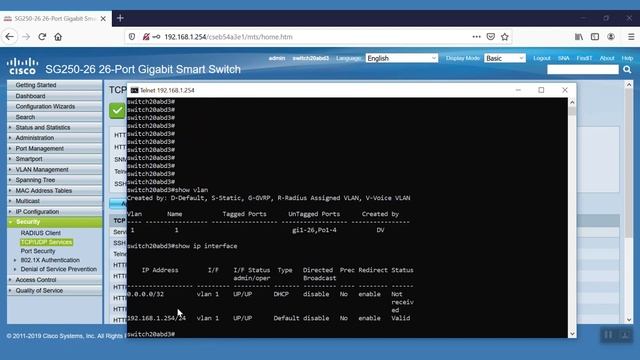Viewport: 640px width, 360px height.
Task: Expand Status and Statistics menu
Action: tap(43, 127)
